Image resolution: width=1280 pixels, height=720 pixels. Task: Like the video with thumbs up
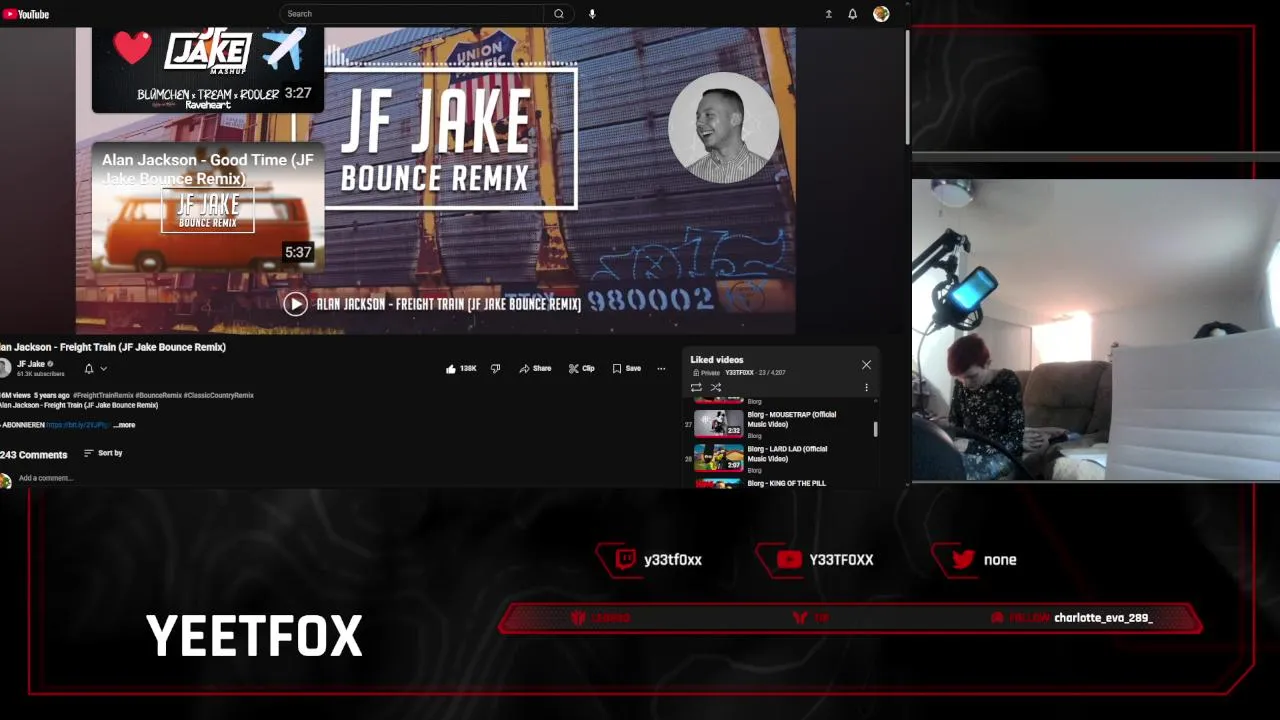pos(461,369)
